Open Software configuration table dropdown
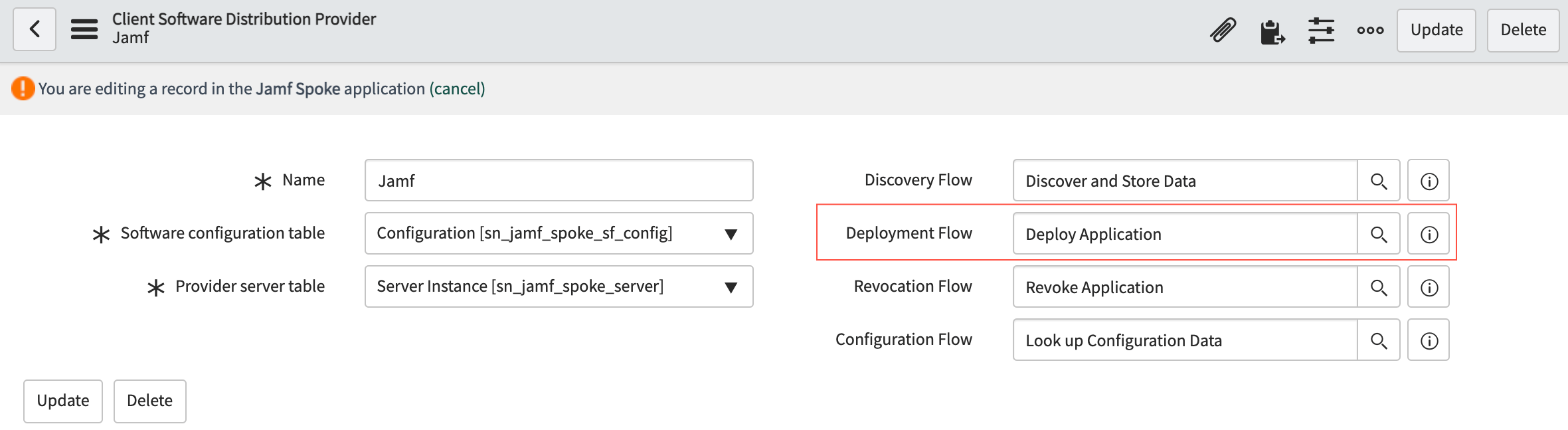 click(559, 233)
